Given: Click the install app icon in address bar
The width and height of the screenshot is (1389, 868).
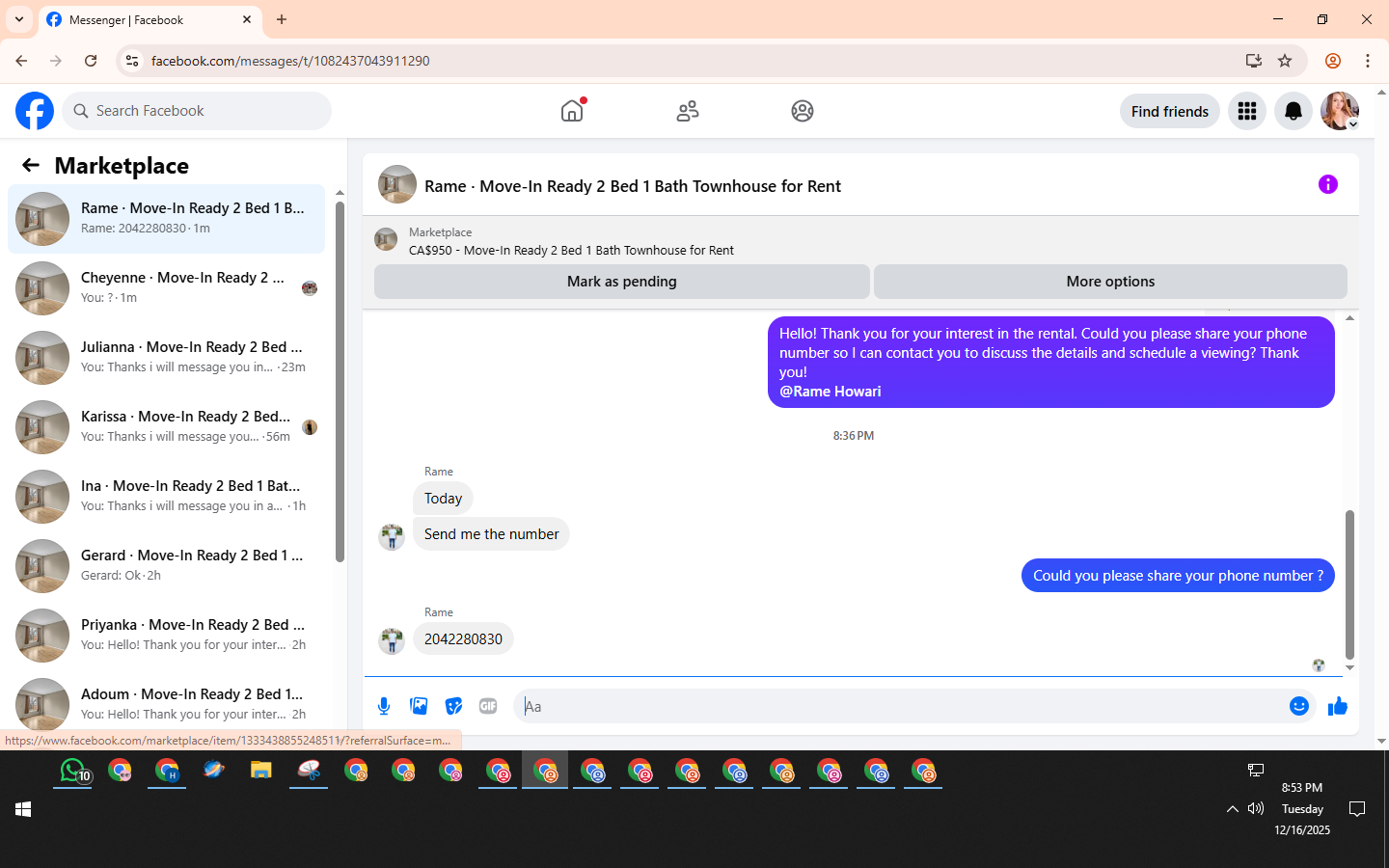Looking at the screenshot, I should [x=1254, y=61].
